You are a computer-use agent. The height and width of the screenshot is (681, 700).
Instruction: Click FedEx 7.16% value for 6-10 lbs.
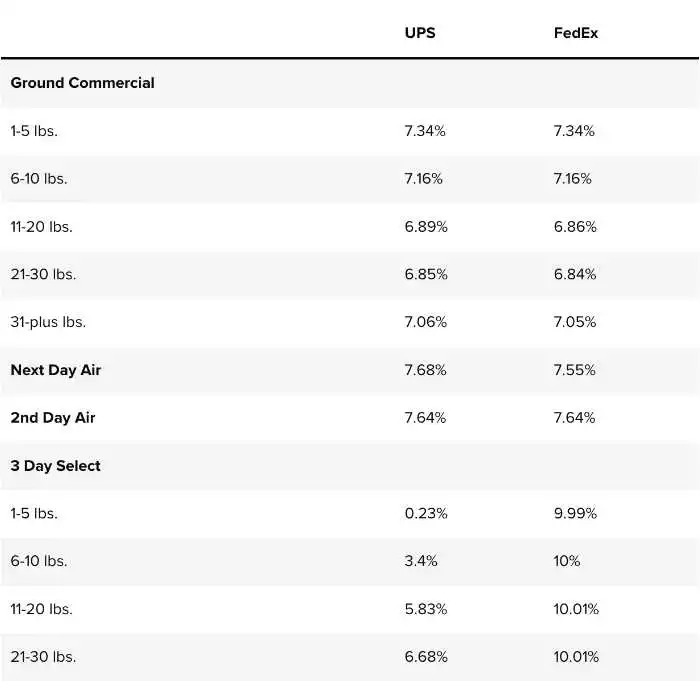click(572, 179)
